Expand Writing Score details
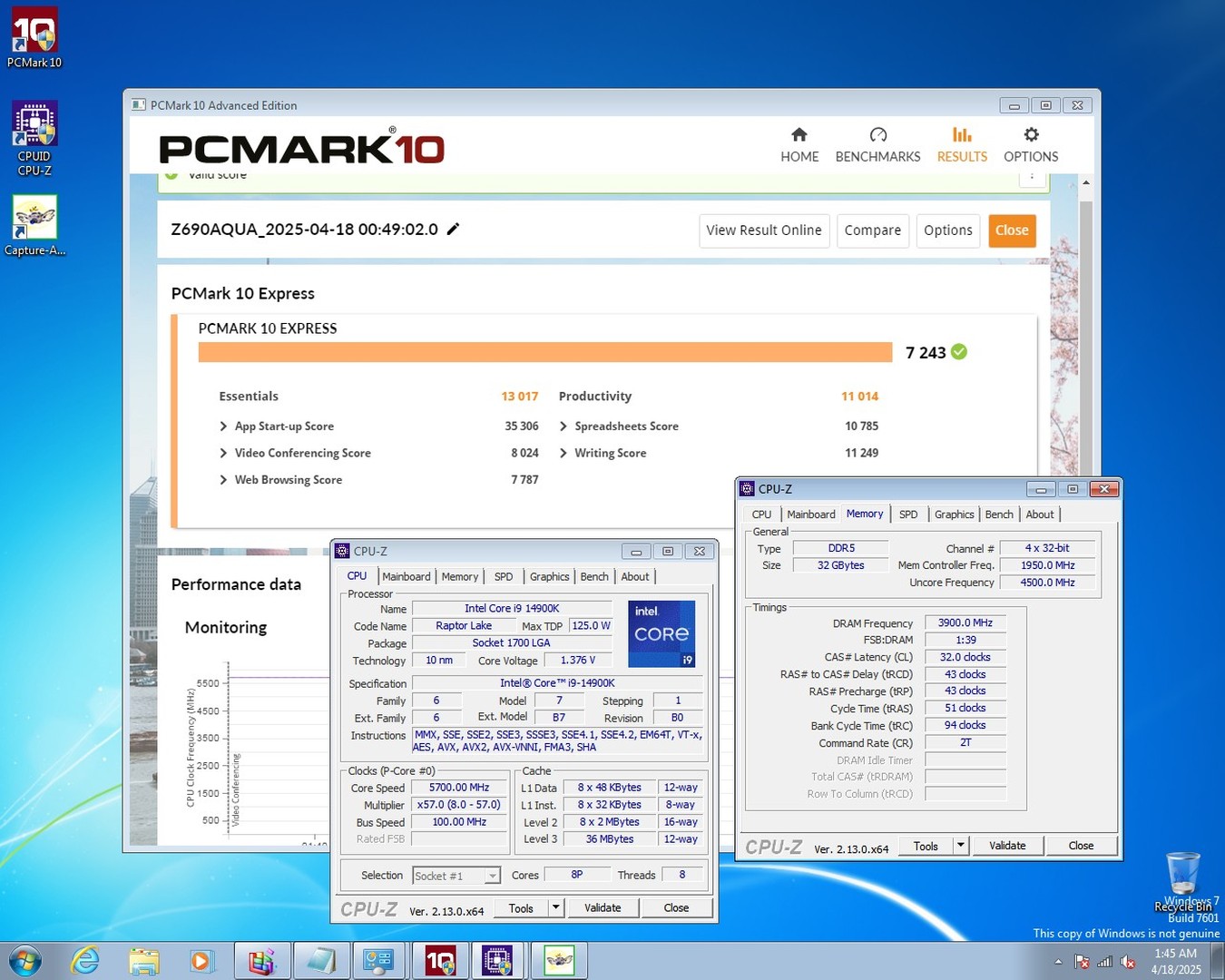This screenshot has height=980, width=1225. (563, 453)
